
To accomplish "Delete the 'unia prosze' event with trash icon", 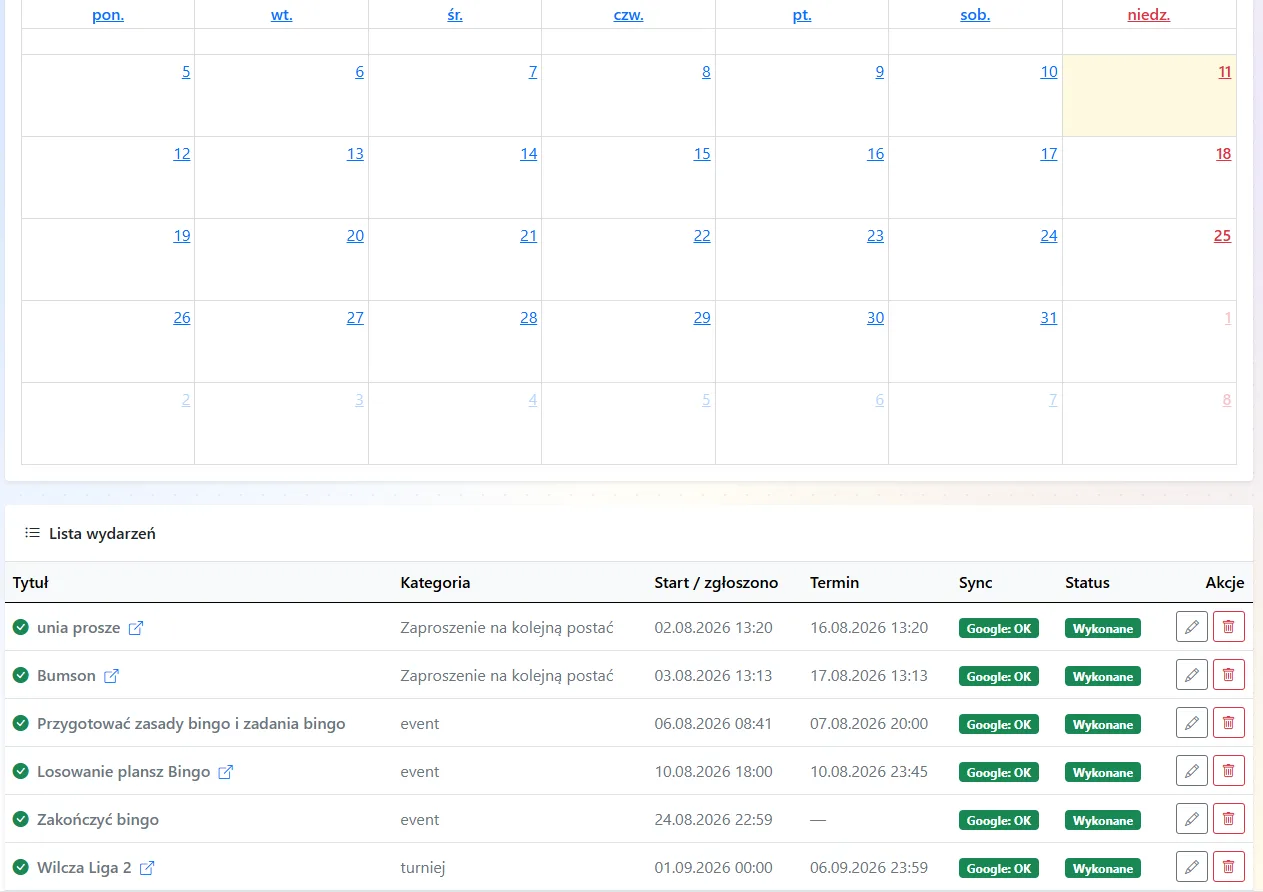I will (x=1228, y=628).
